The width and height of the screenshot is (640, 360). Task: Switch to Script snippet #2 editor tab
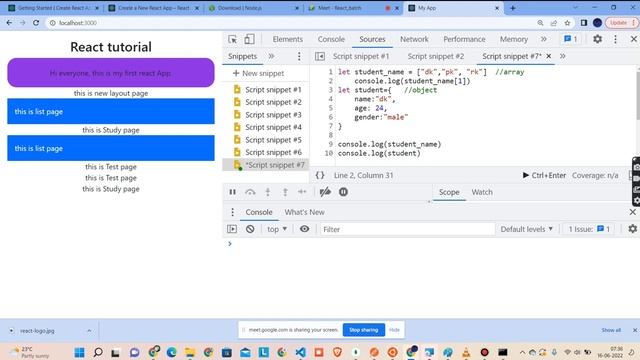pos(436,56)
